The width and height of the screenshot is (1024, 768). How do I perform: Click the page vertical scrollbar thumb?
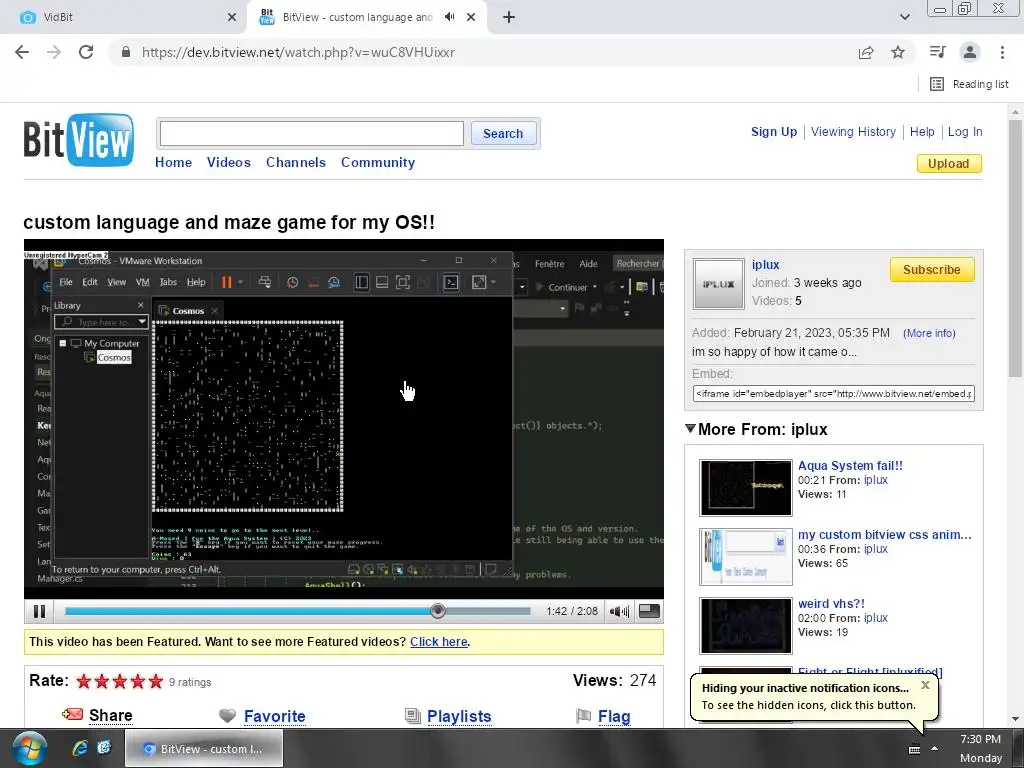click(1015, 248)
